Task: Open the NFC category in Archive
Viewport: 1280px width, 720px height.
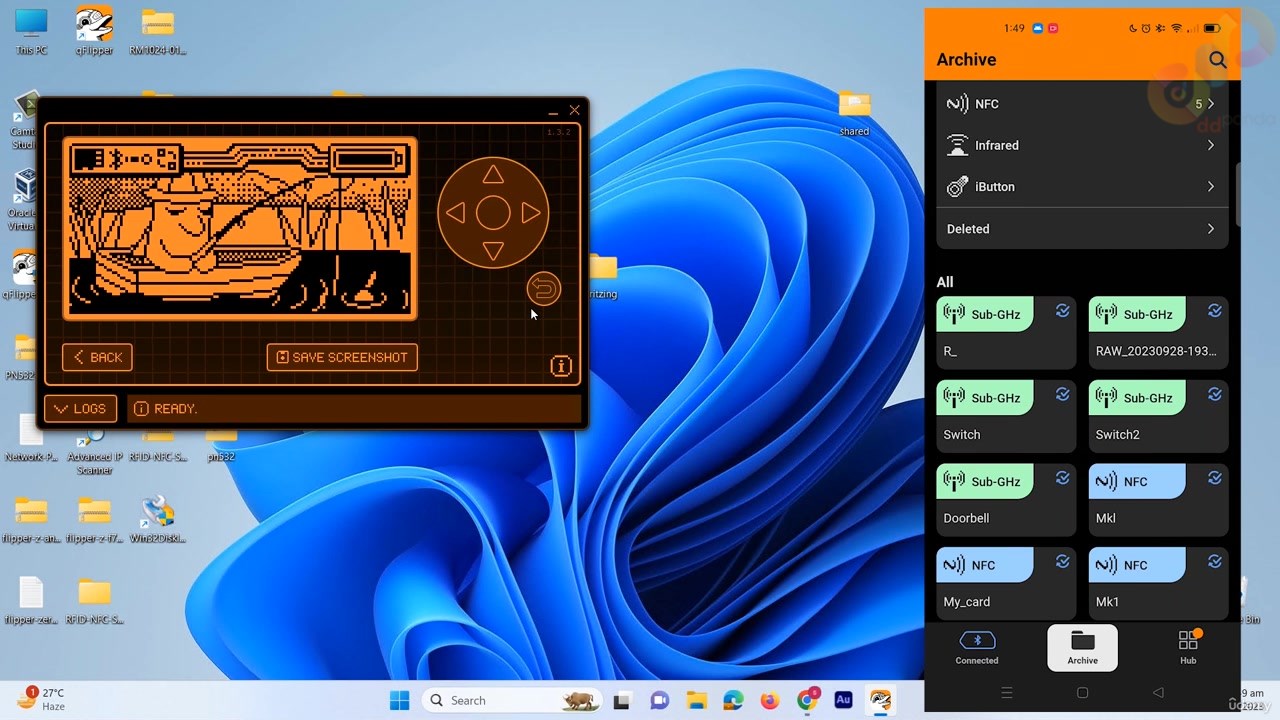Action: pos(1082,104)
